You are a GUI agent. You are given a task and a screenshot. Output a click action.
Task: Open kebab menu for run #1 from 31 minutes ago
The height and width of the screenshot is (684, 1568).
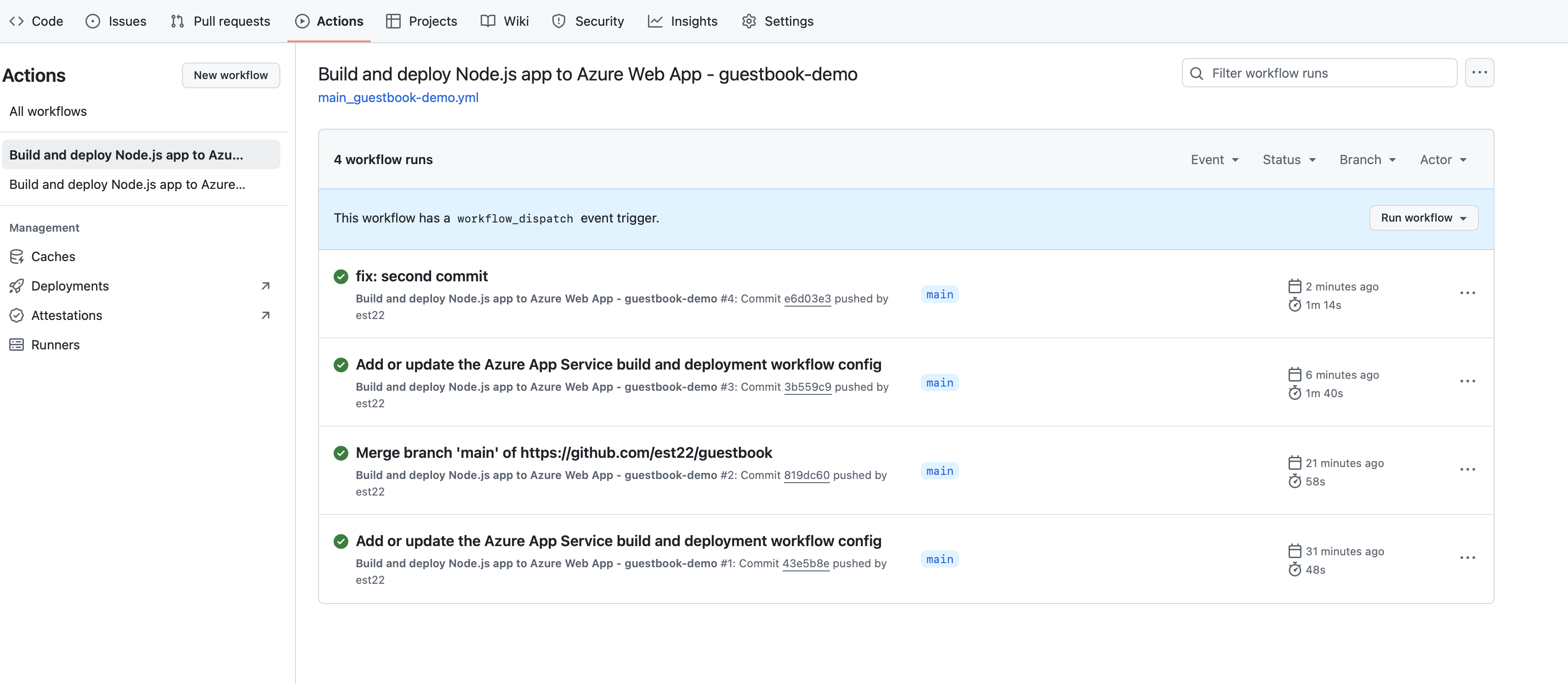[x=1467, y=558]
